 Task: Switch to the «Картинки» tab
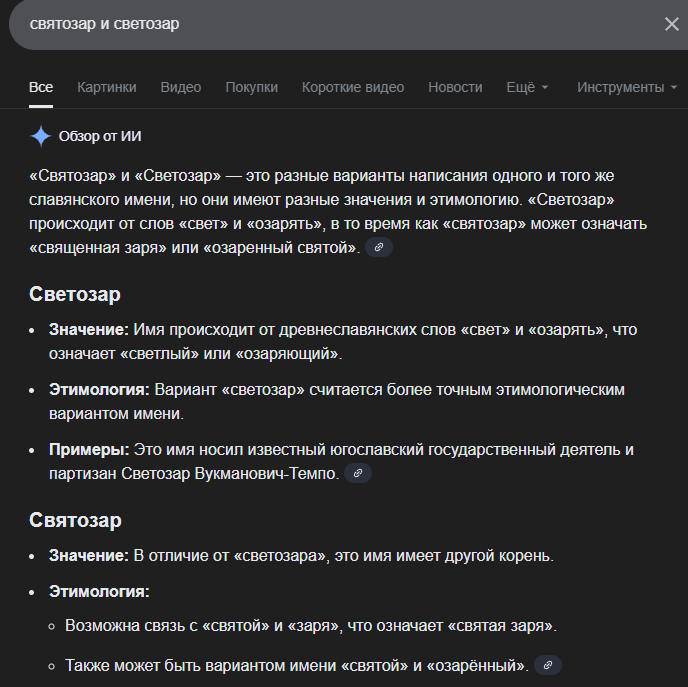tap(107, 88)
